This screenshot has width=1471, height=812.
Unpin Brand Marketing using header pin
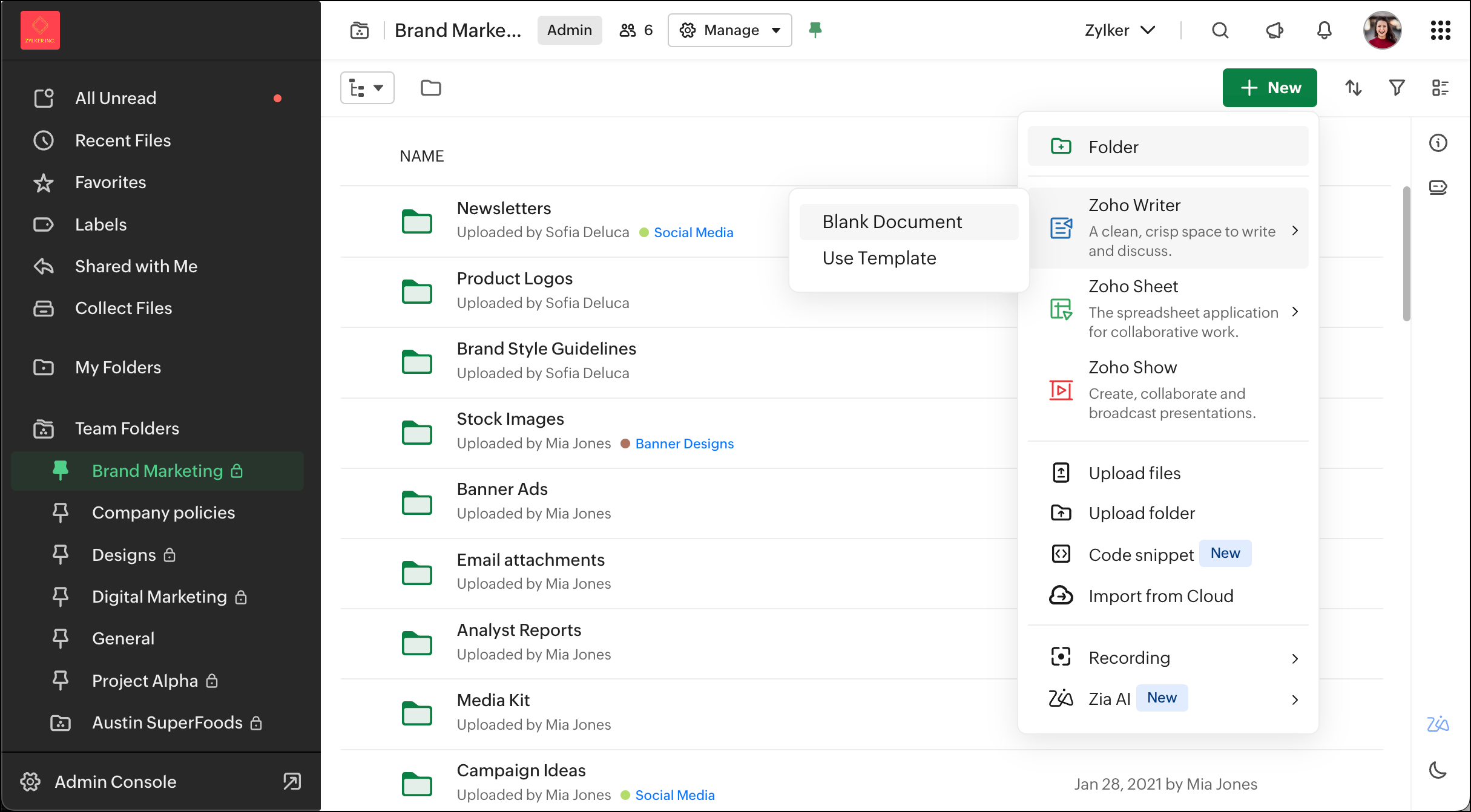[x=815, y=30]
